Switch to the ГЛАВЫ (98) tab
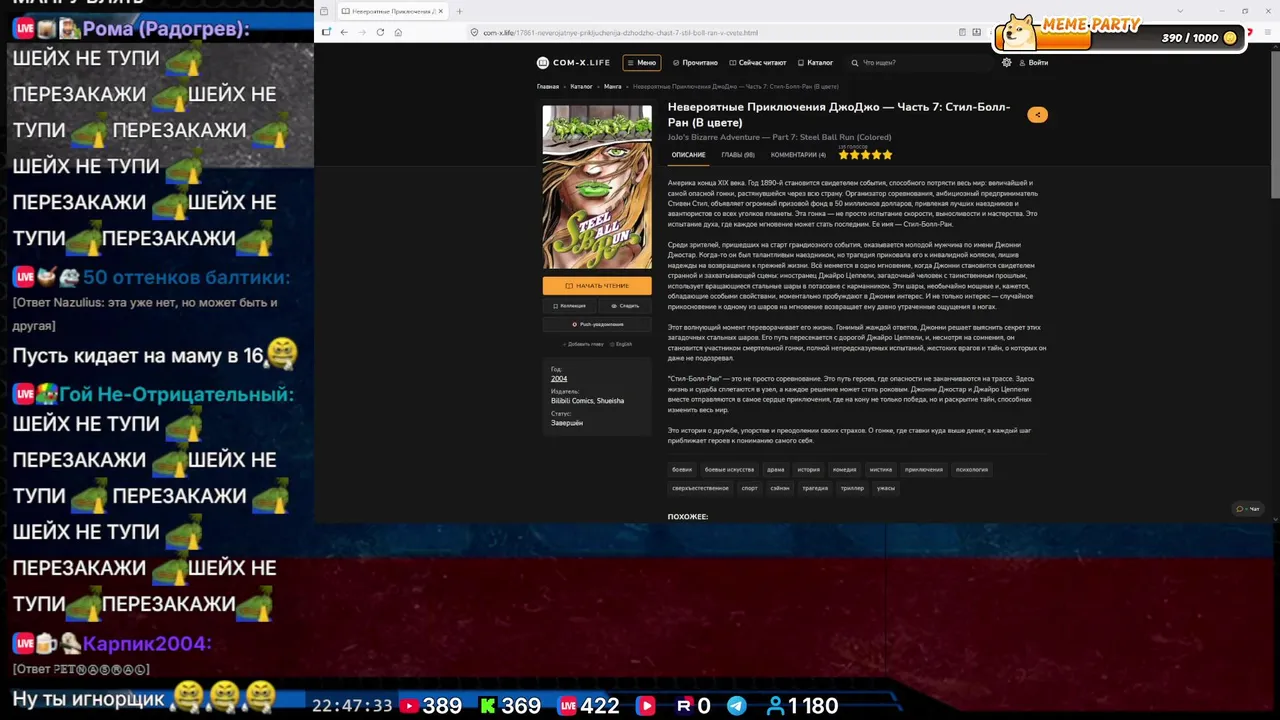Image resolution: width=1280 pixels, height=720 pixels. (738, 155)
